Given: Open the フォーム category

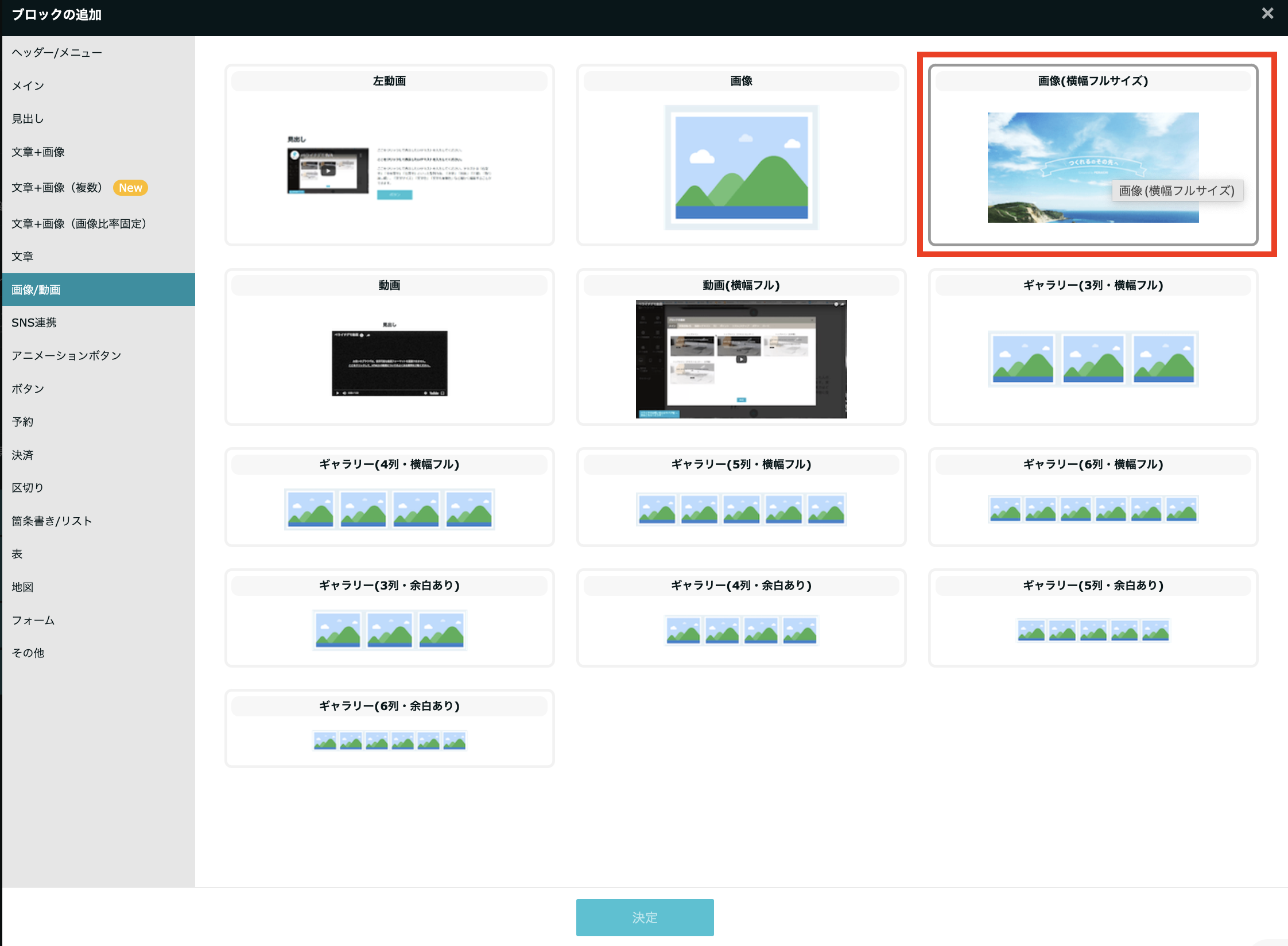Looking at the screenshot, I should pos(33,620).
